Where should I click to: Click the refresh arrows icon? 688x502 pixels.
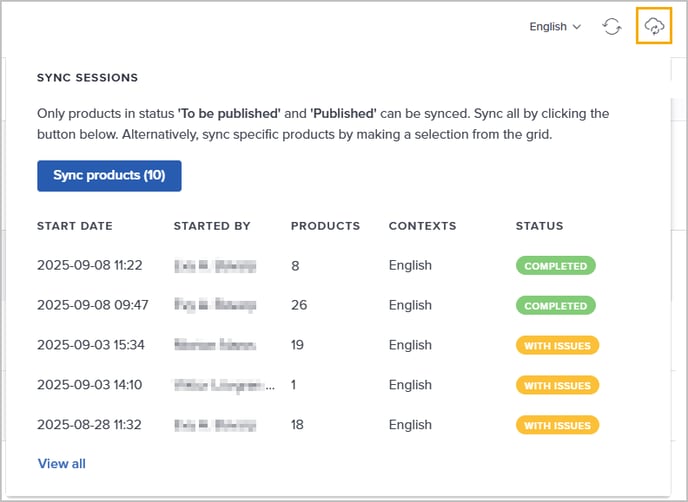[612, 26]
